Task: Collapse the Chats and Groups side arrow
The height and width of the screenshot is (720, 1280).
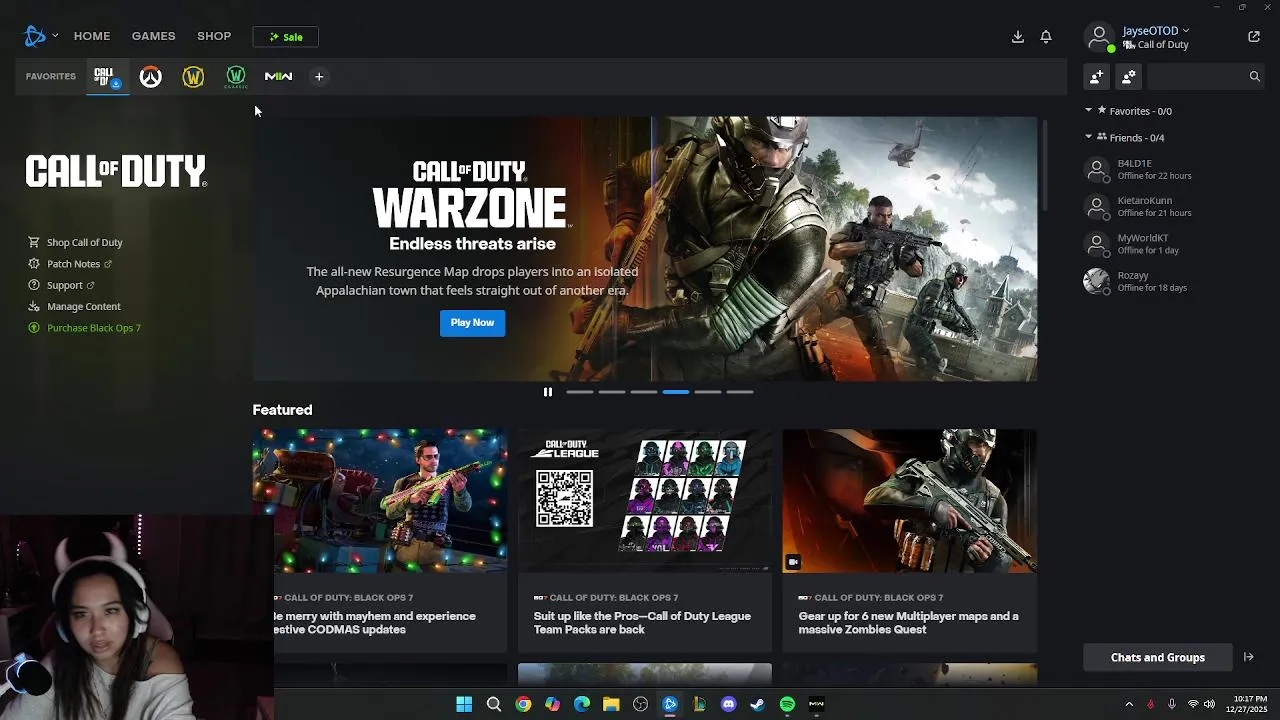Action: [x=1248, y=657]
